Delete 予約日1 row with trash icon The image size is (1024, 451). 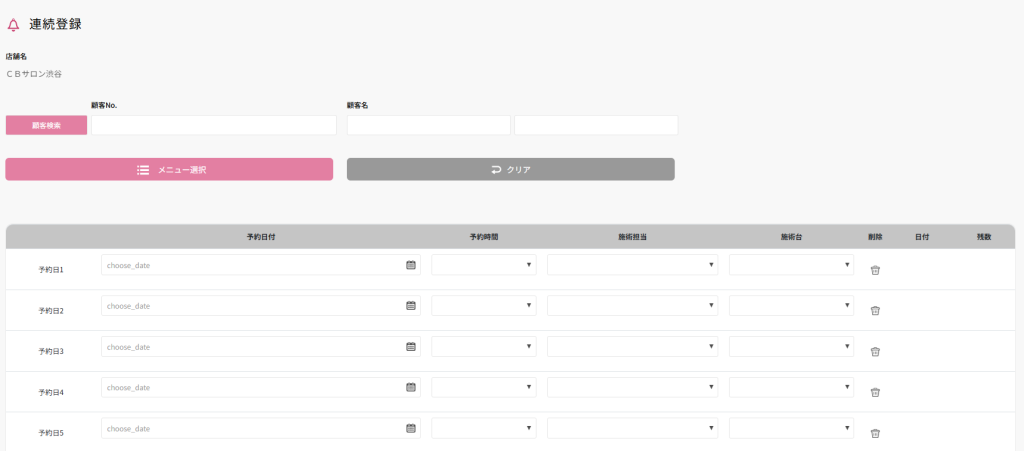coord(875,270)
